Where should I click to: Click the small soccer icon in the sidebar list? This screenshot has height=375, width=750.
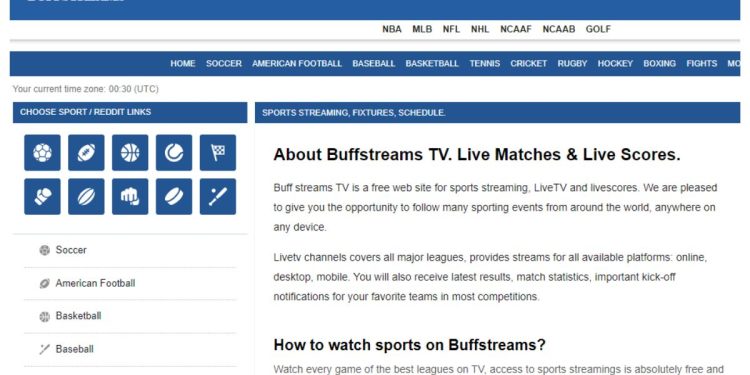point(44,250)
